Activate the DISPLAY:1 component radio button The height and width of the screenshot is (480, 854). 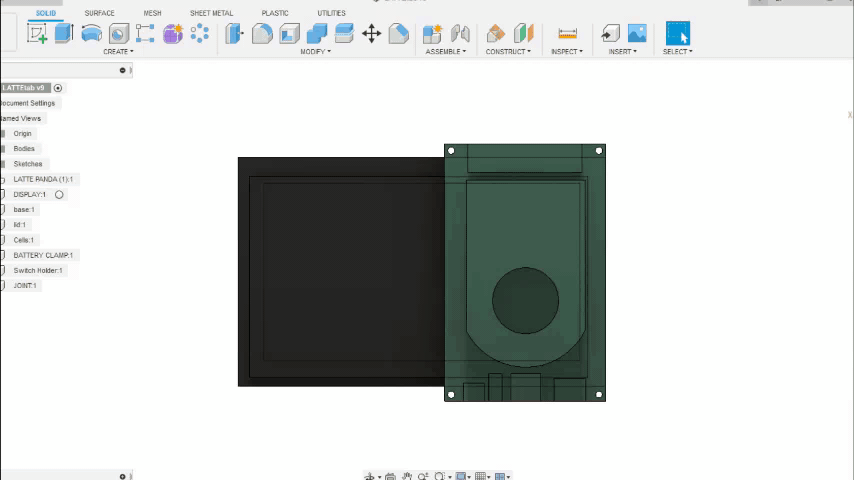pos(59,195)
